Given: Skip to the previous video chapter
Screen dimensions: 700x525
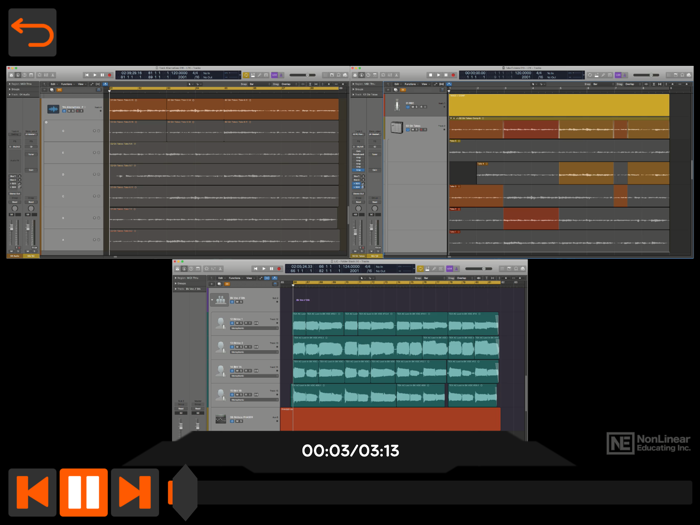Looking at the screenshot, I should pos(32,492).
